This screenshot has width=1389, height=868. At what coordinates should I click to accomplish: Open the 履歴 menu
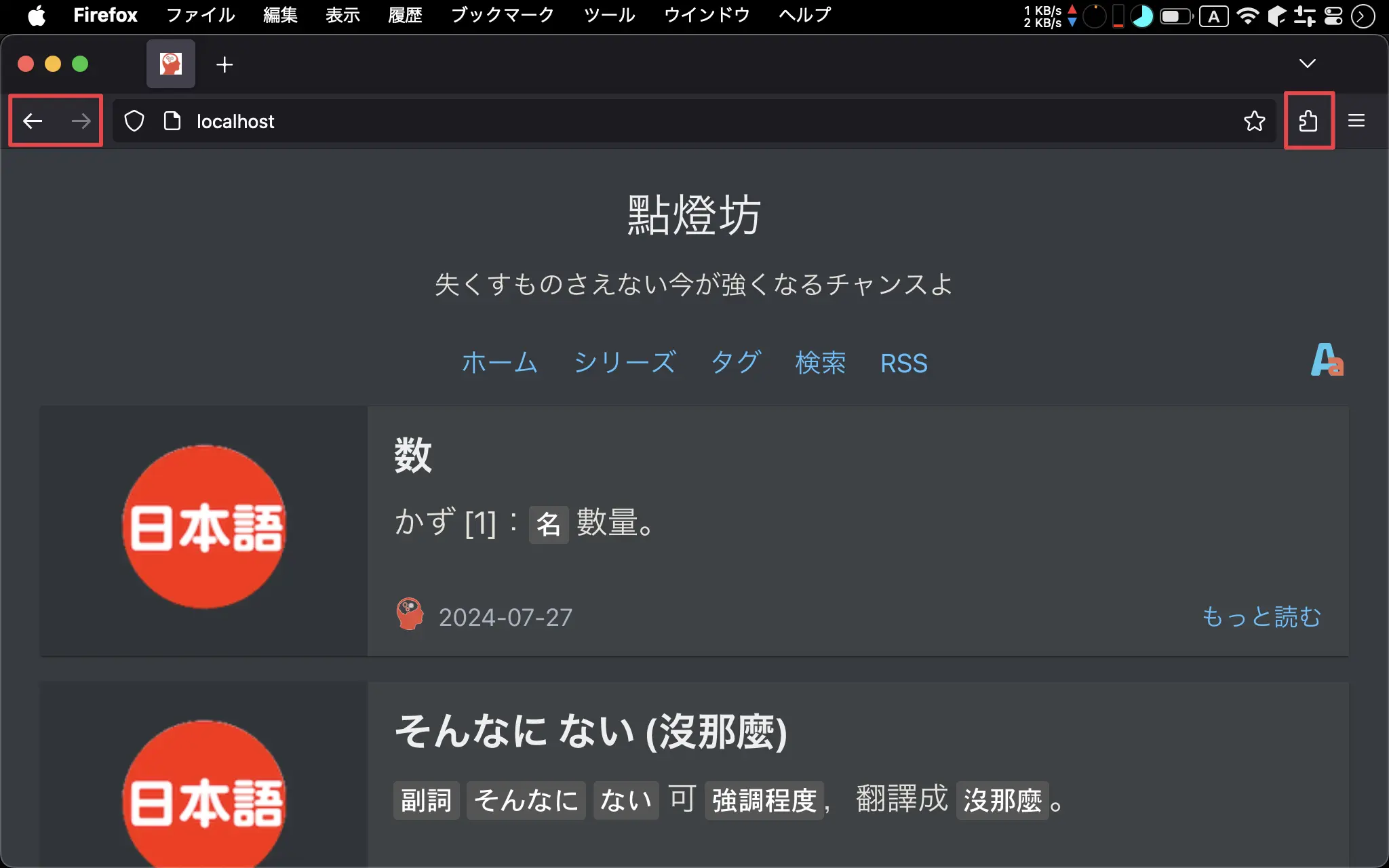(405, 15)
